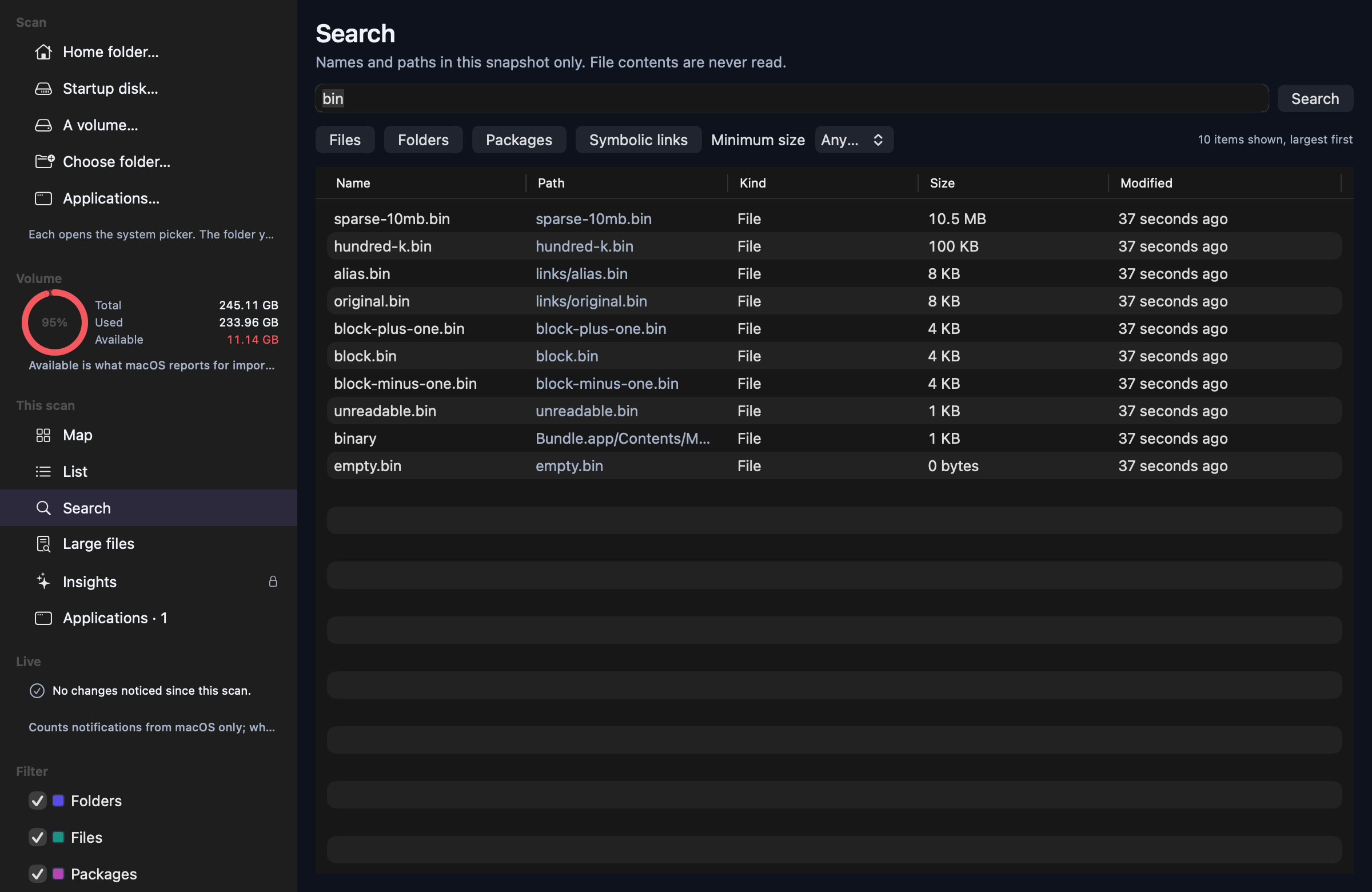This screenshot has width=1372, height=892.
Task: Open path link links/alias.bin
Action: coord(581,274)
